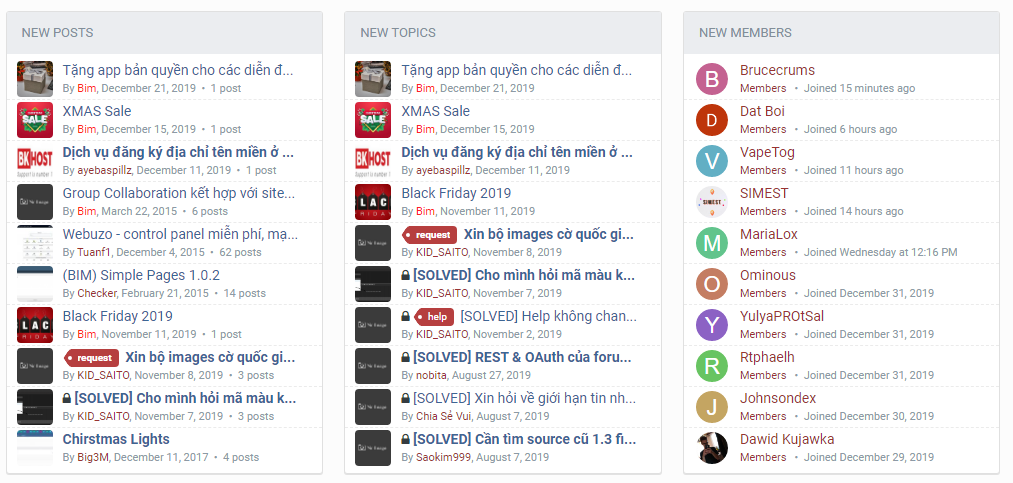The height and width of the screenshot is (483, 1013).
Task: Select VapeTog's blue V avatar
Action: coord(712,161)
